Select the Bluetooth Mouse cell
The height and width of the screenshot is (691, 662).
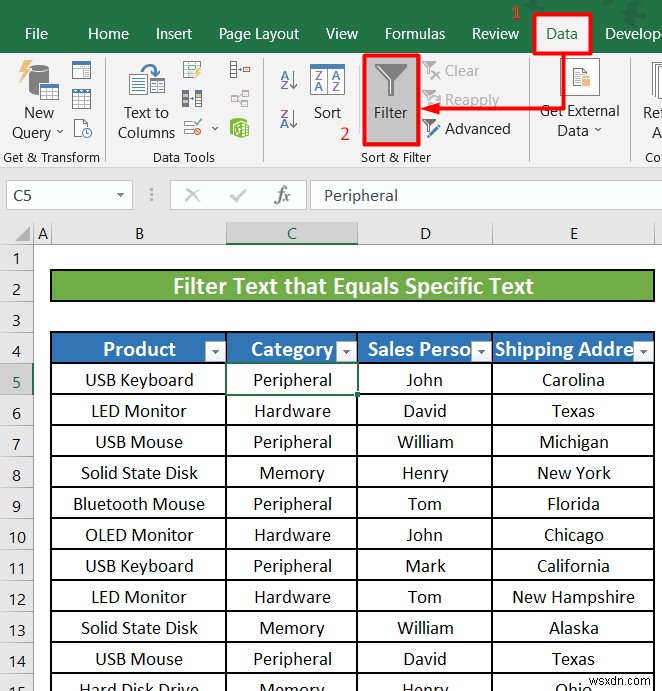139,504
